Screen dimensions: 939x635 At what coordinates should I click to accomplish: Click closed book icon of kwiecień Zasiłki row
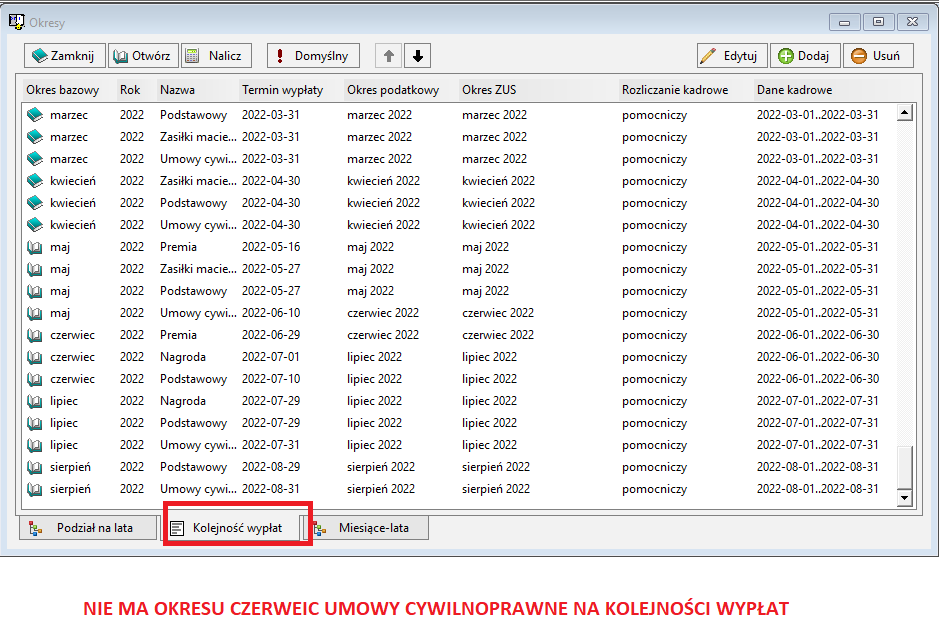tap(35, 180)
